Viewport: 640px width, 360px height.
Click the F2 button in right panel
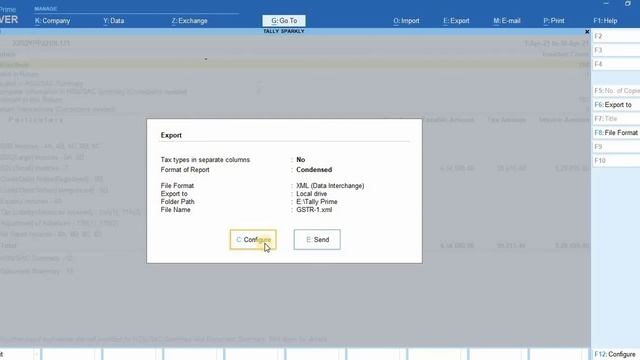pyautogui.click(x=616, y=36)
